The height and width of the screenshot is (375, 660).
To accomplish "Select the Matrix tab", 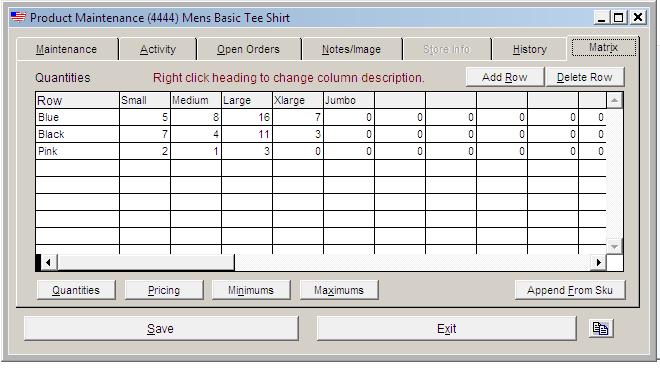I will [x=603, y=47].
